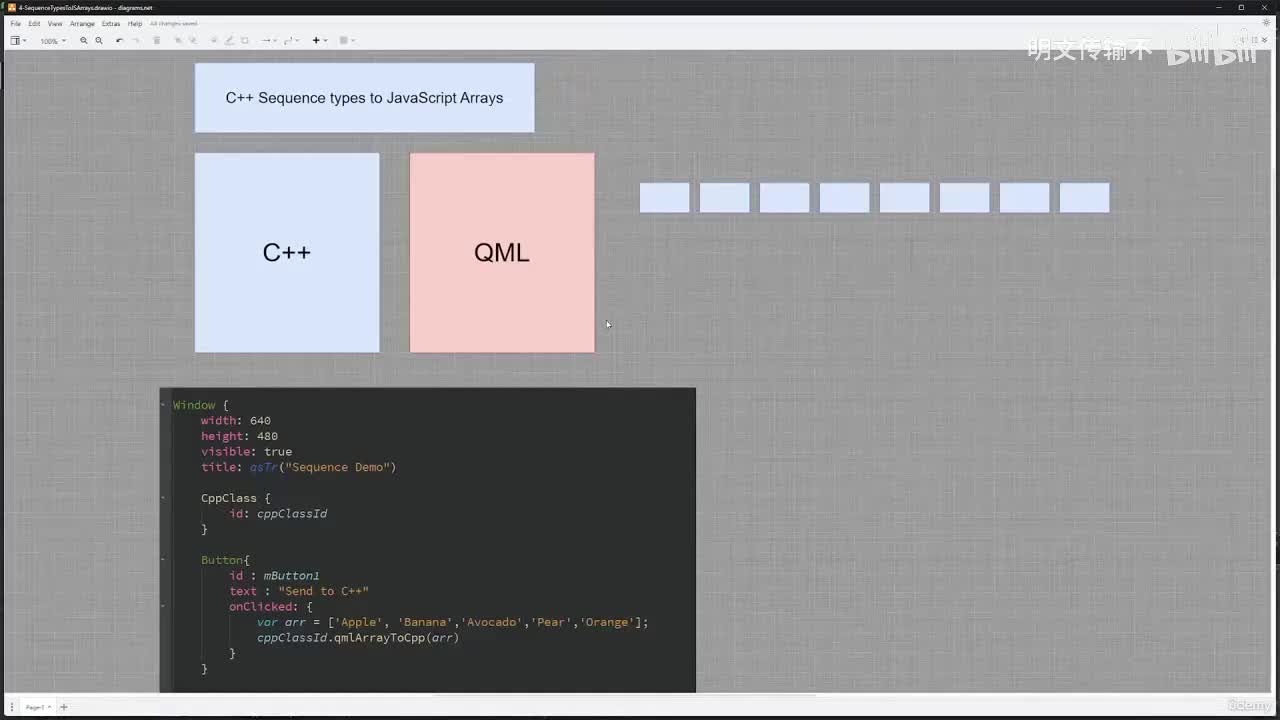Click the to back icon
Screen dimensions: 1280x720
[x=193, y=41]
